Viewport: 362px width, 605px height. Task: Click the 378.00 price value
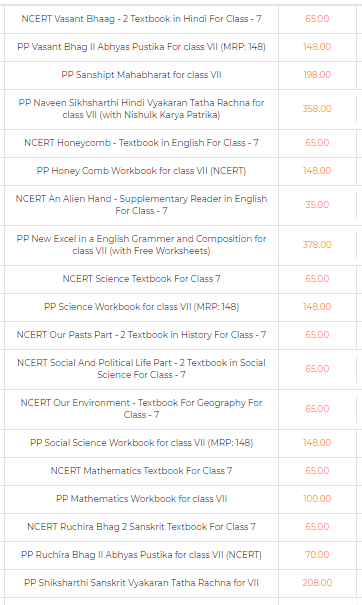(x=317, y=245)
